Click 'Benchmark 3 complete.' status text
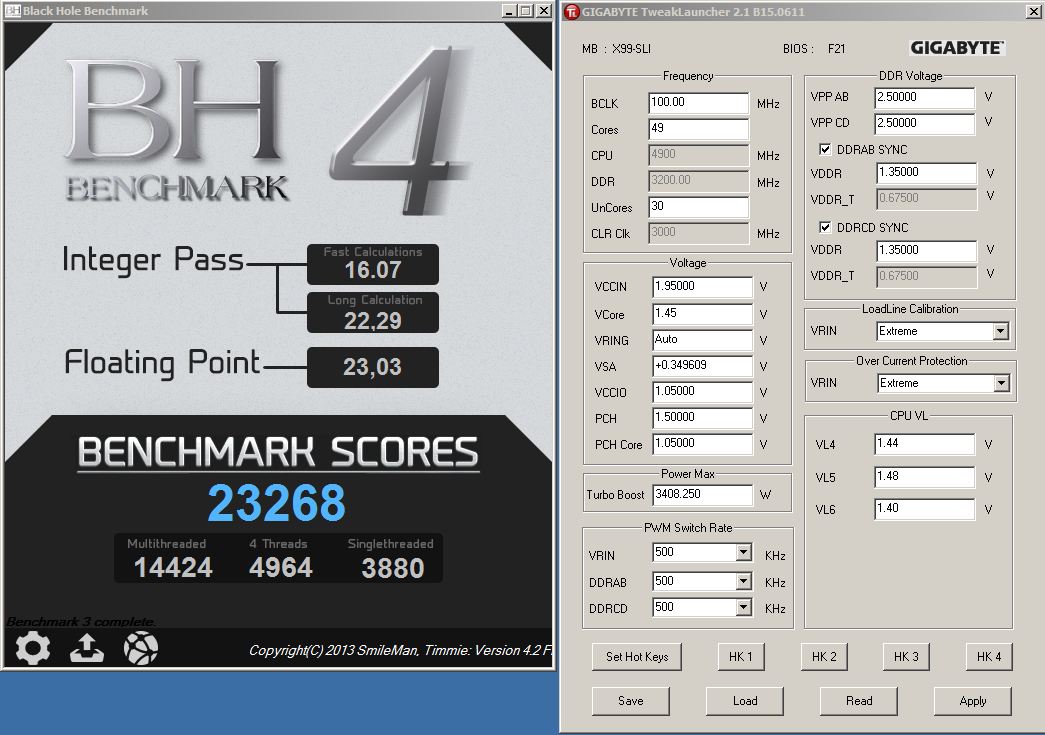This screenshot has width=1045, height=735. pyautogui.click(x=81, y=622)
